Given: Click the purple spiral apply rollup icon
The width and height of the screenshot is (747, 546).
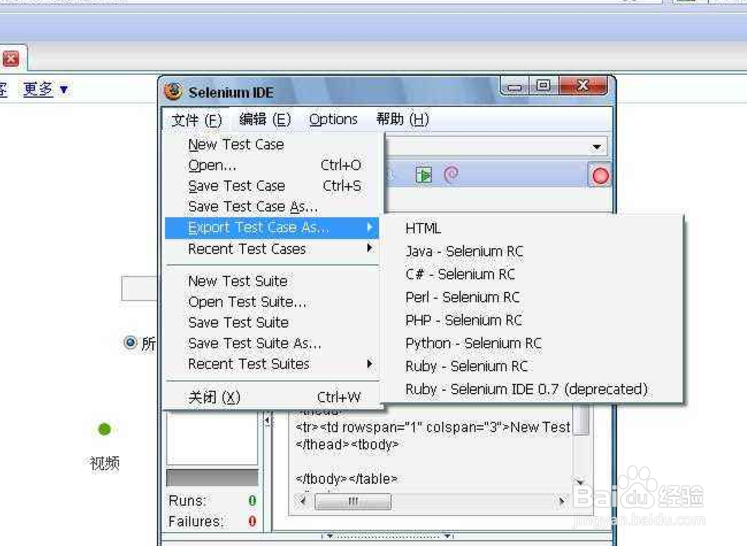Looking at the screenshot, I should 451,174.
